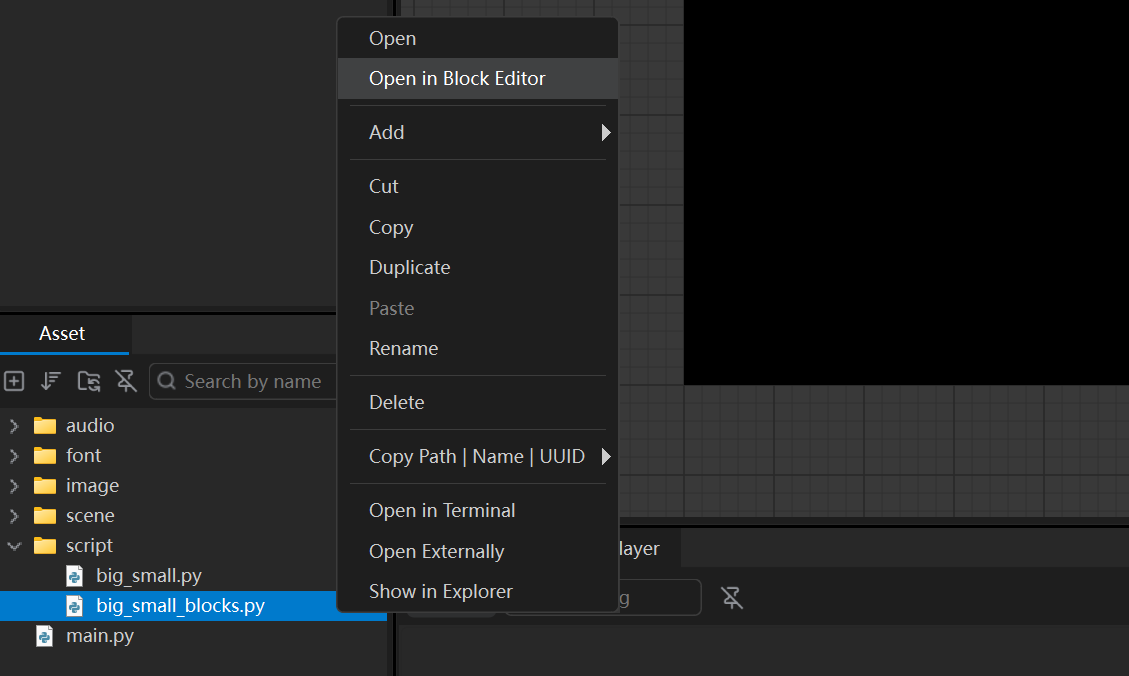1129x676 pixels.
Task: Select the script folder icon
Action: 45,546
